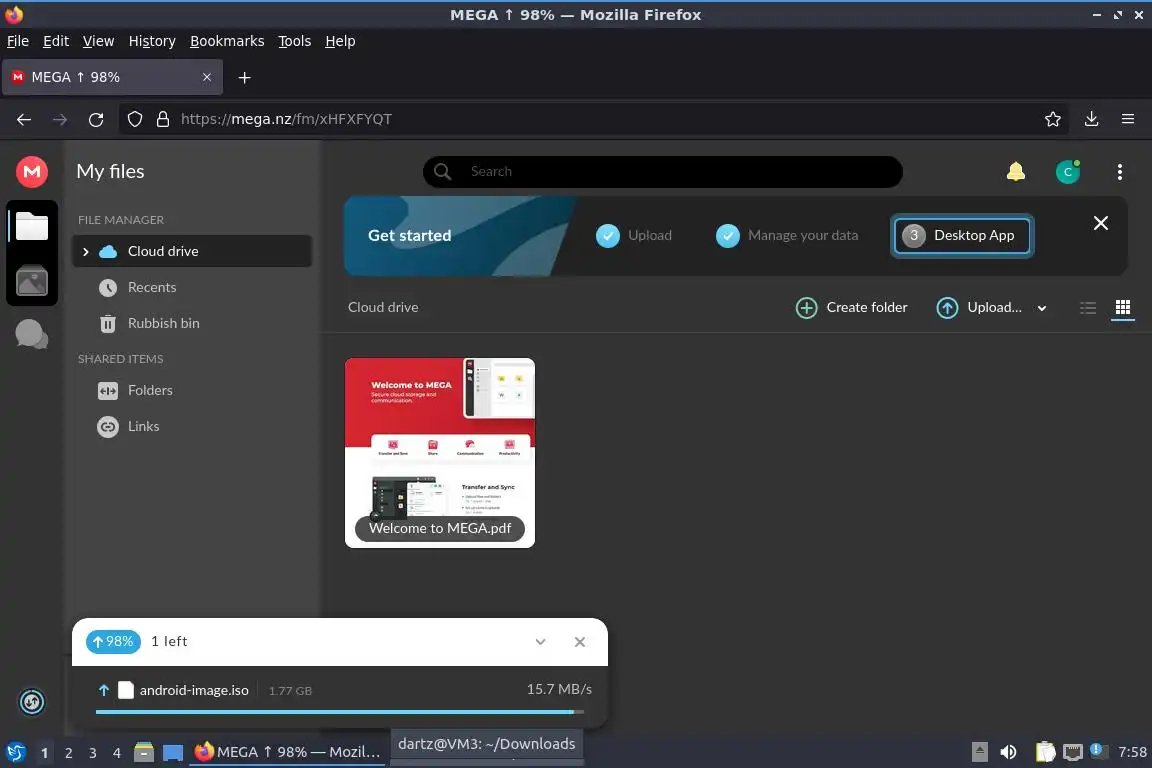
Task: Click the 98% upload progress badge
Action: (113, 642)
